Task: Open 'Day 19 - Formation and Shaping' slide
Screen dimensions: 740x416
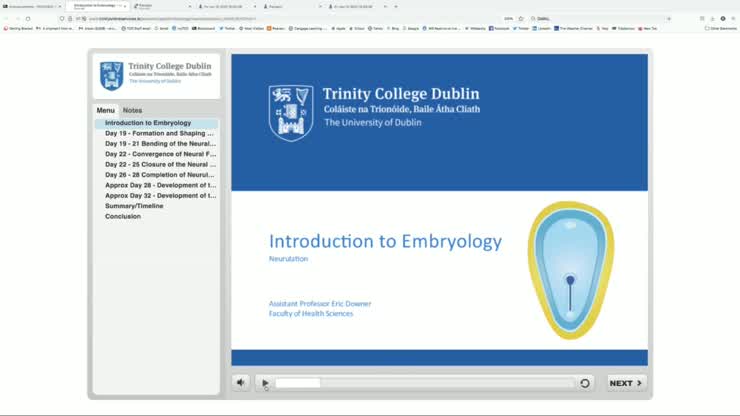Action: pos(159,133)
